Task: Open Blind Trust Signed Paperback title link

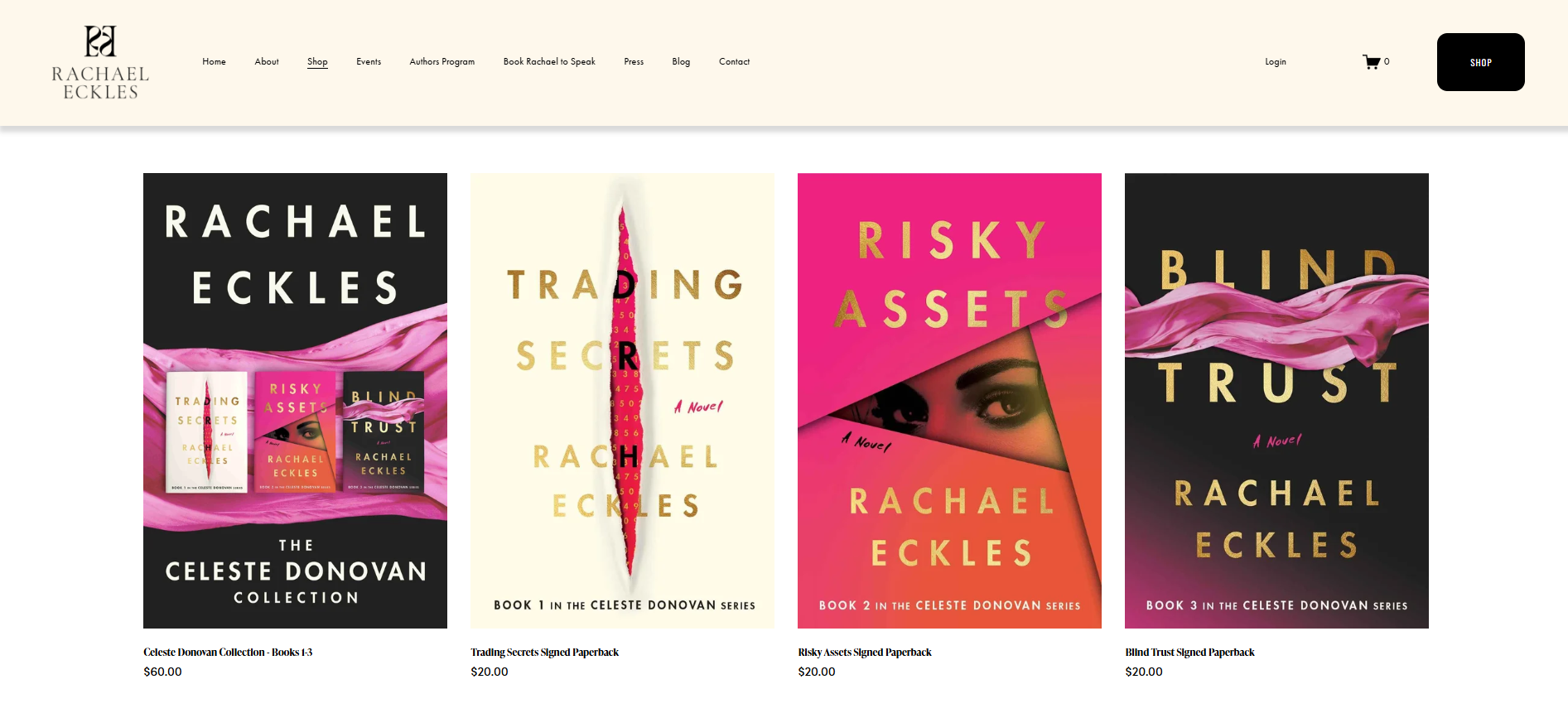Action: (1189, 653)
